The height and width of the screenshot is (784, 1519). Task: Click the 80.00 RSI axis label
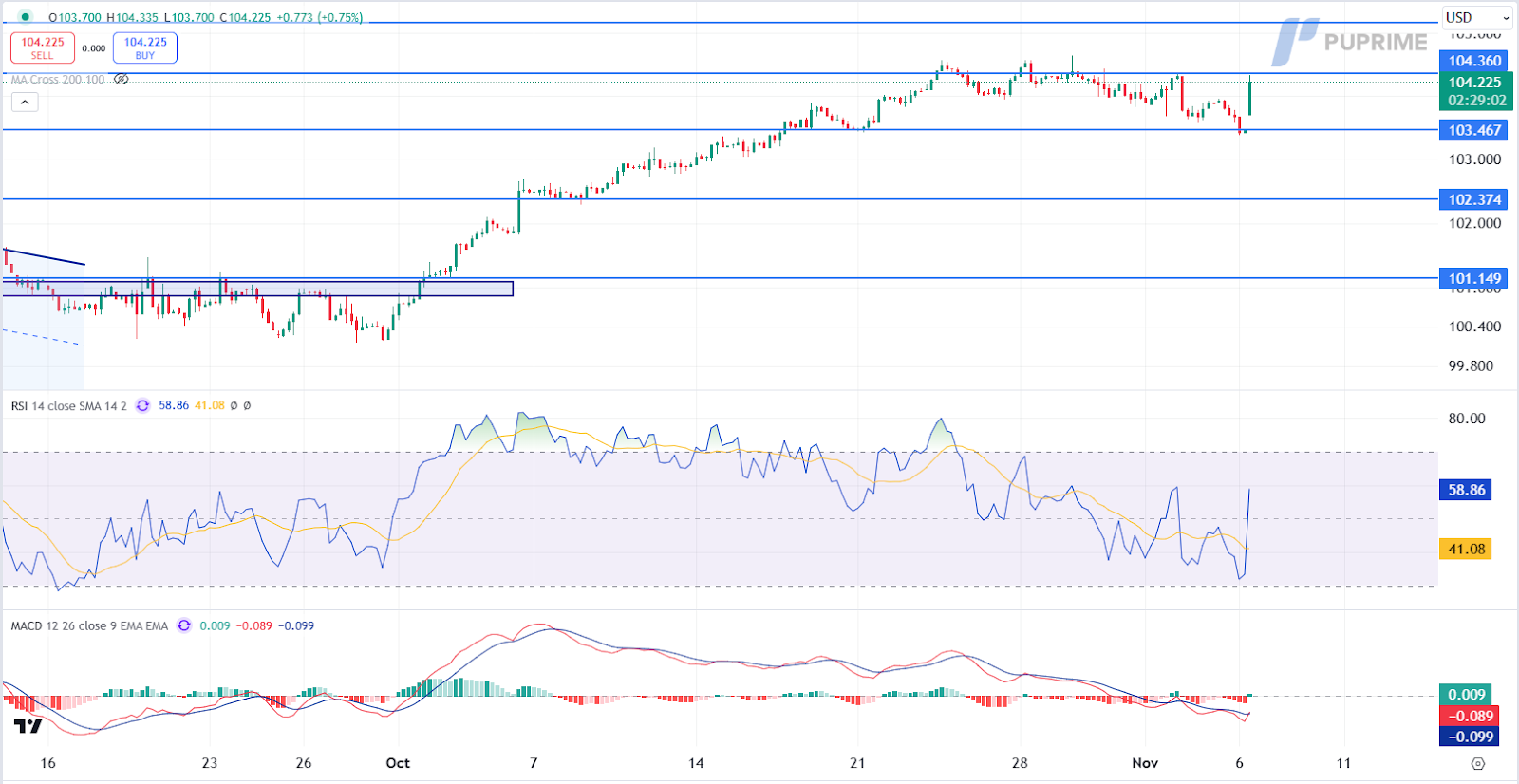pos(1467,419)
